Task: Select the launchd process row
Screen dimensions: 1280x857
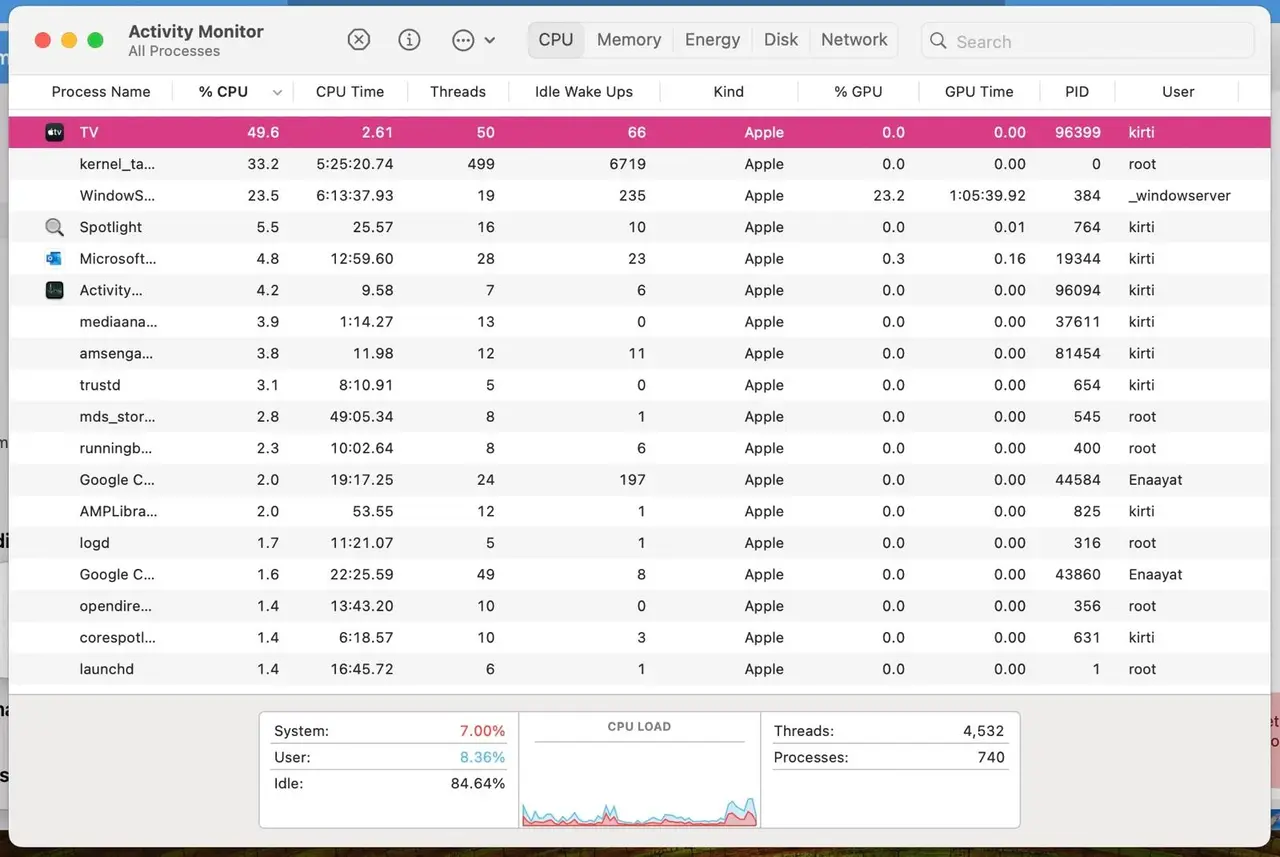Action: (x=640, y=669)
